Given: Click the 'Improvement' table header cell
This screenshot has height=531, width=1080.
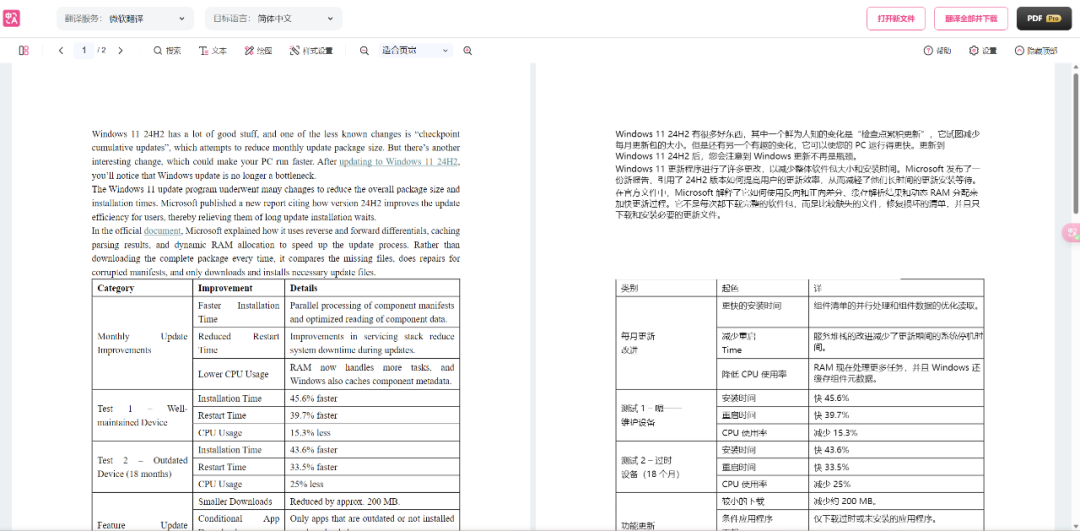Looking at the screenshot, I should [x=238, y=288].
